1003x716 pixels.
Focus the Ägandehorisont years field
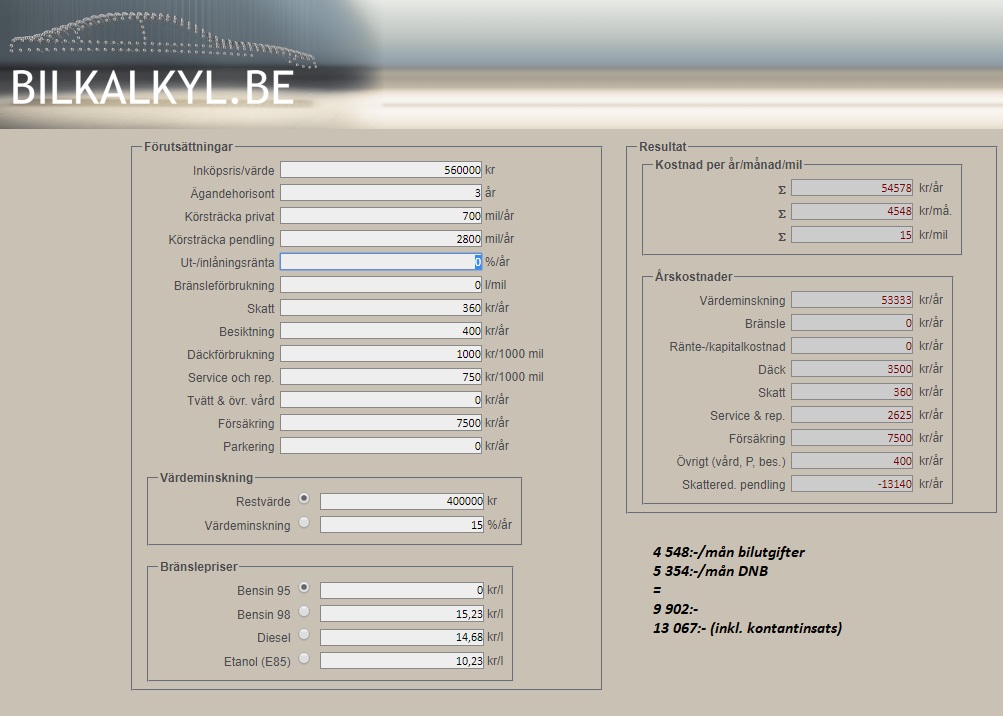click(x=381, y=193)
